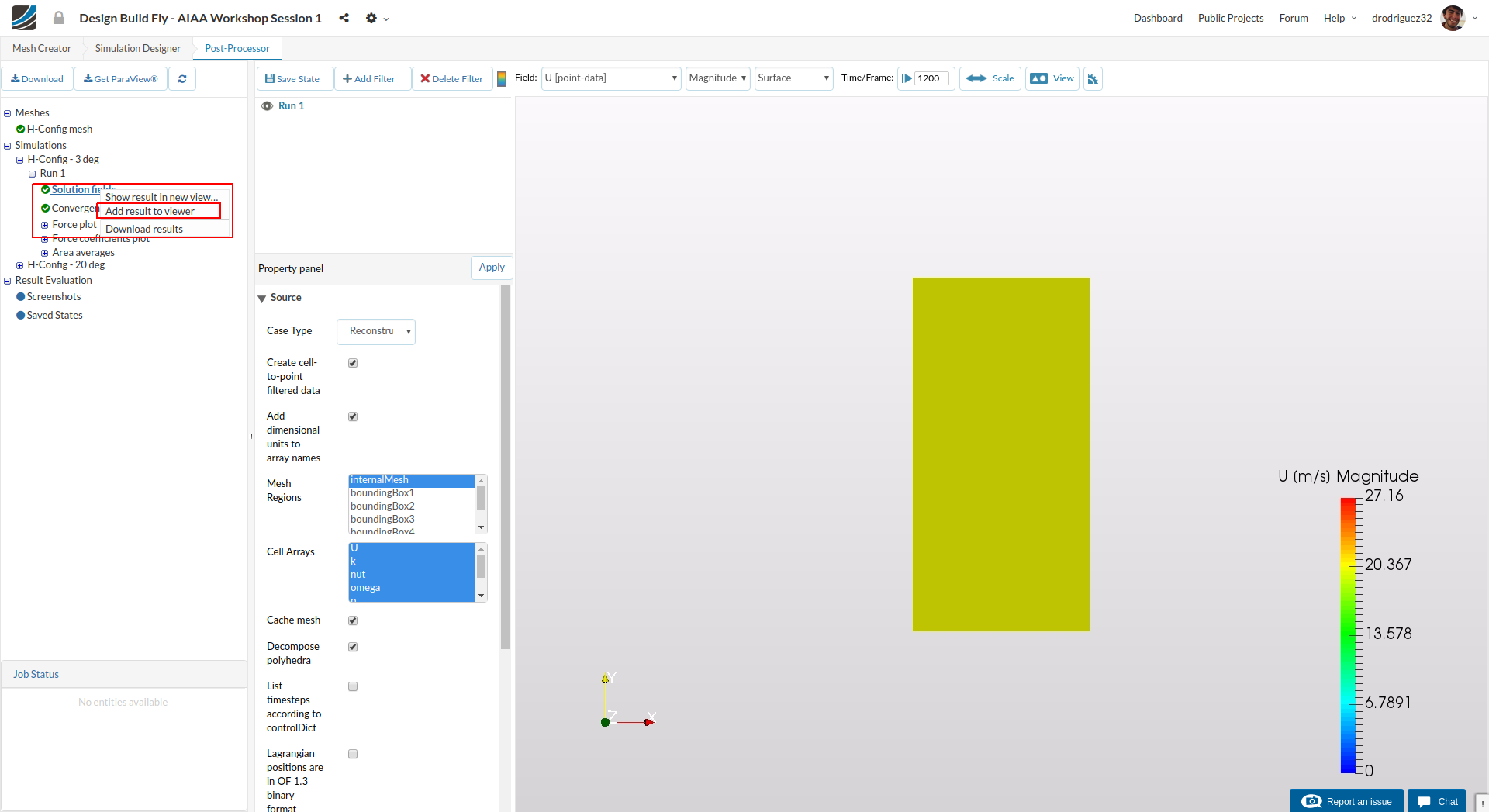Viewport: 1489px width, 812px height.
Task: Click the Convergence plot check icon
Action: point(45,208)
